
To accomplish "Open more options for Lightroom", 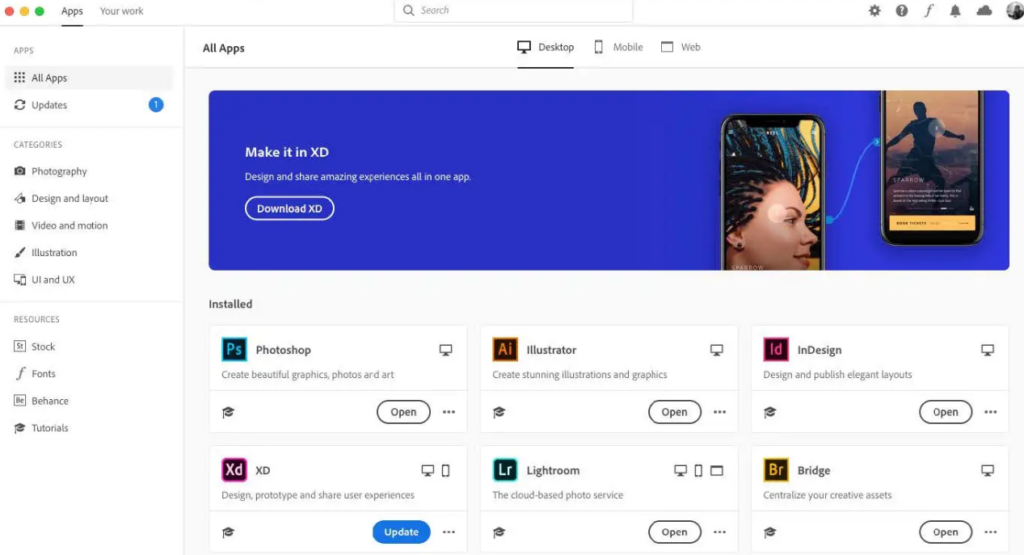I will coord(720,532).
